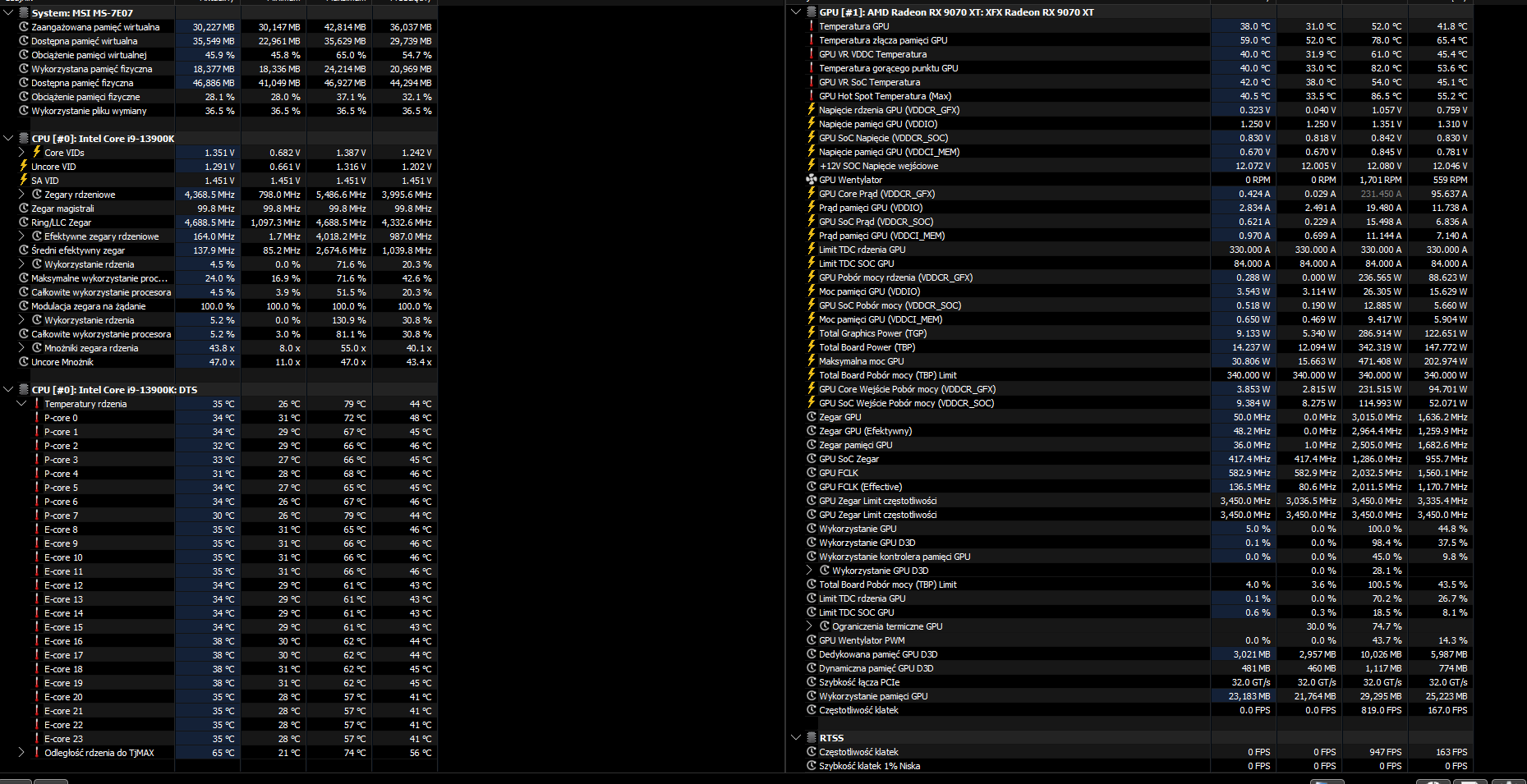This screenshot has width=1527, height=784.
Task: Click the chip icon beside System: MSI MS-7E07
Action: coord(24,13)
